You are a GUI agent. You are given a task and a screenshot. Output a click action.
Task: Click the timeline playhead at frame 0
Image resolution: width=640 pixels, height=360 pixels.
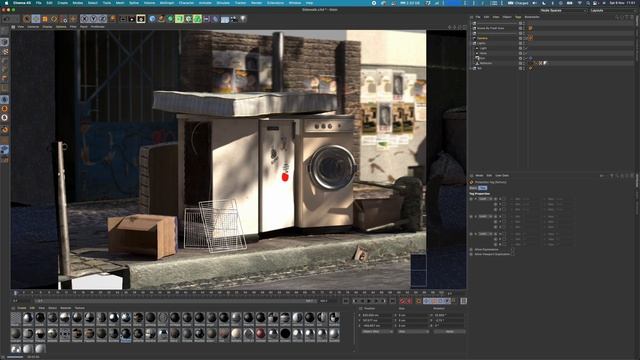tap(16, 293)
